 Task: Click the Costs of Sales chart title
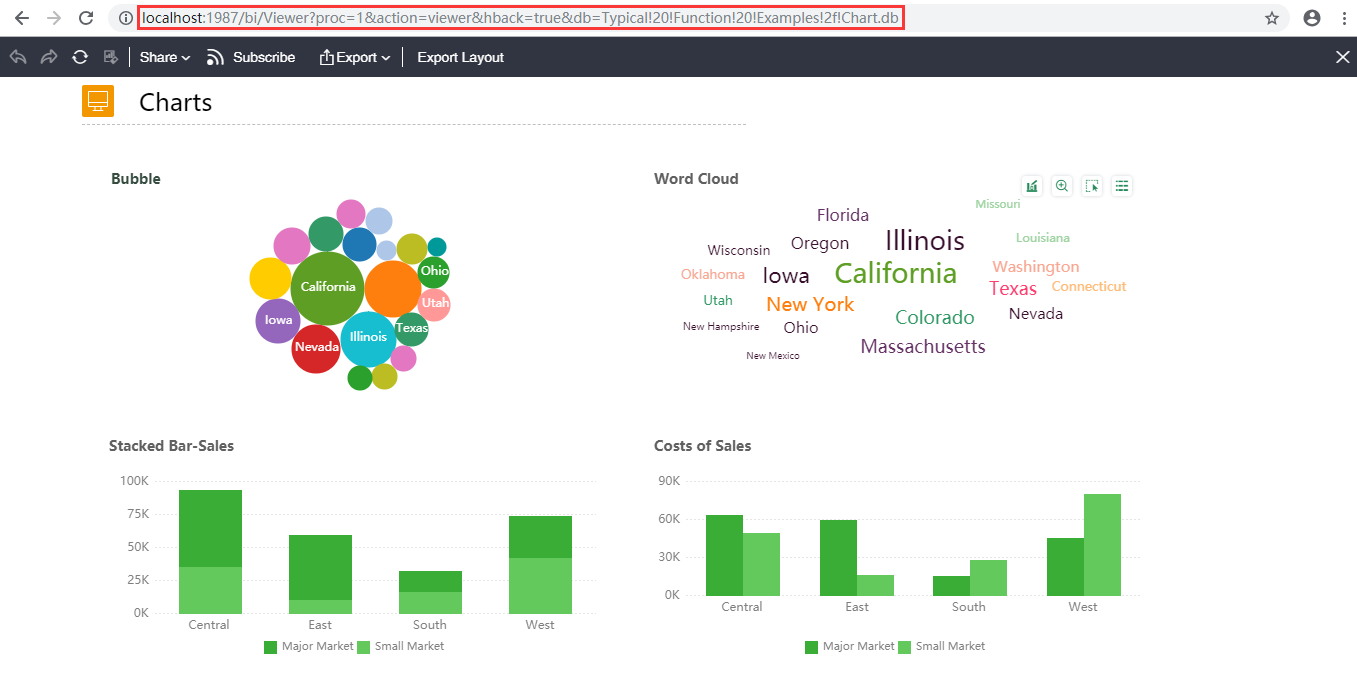pyautogui.click(x=702, y=446)
